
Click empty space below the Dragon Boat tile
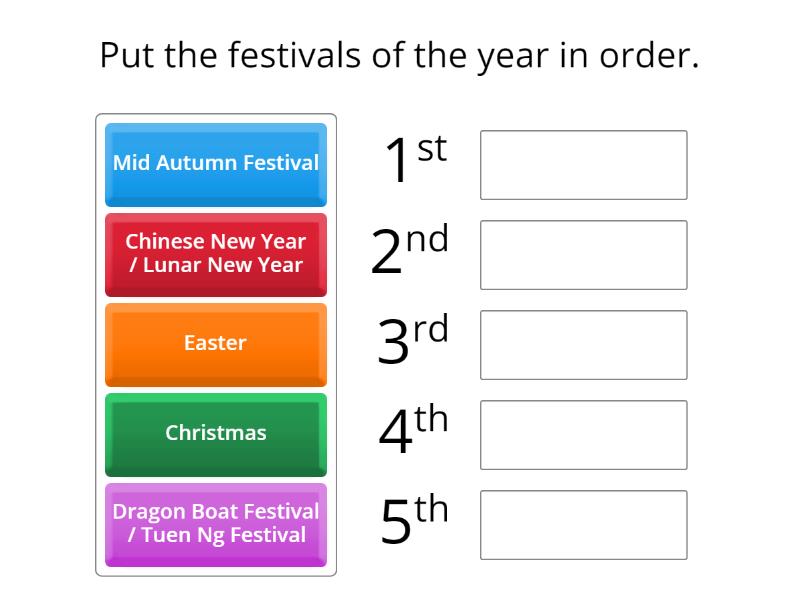[x=216, y=571]
